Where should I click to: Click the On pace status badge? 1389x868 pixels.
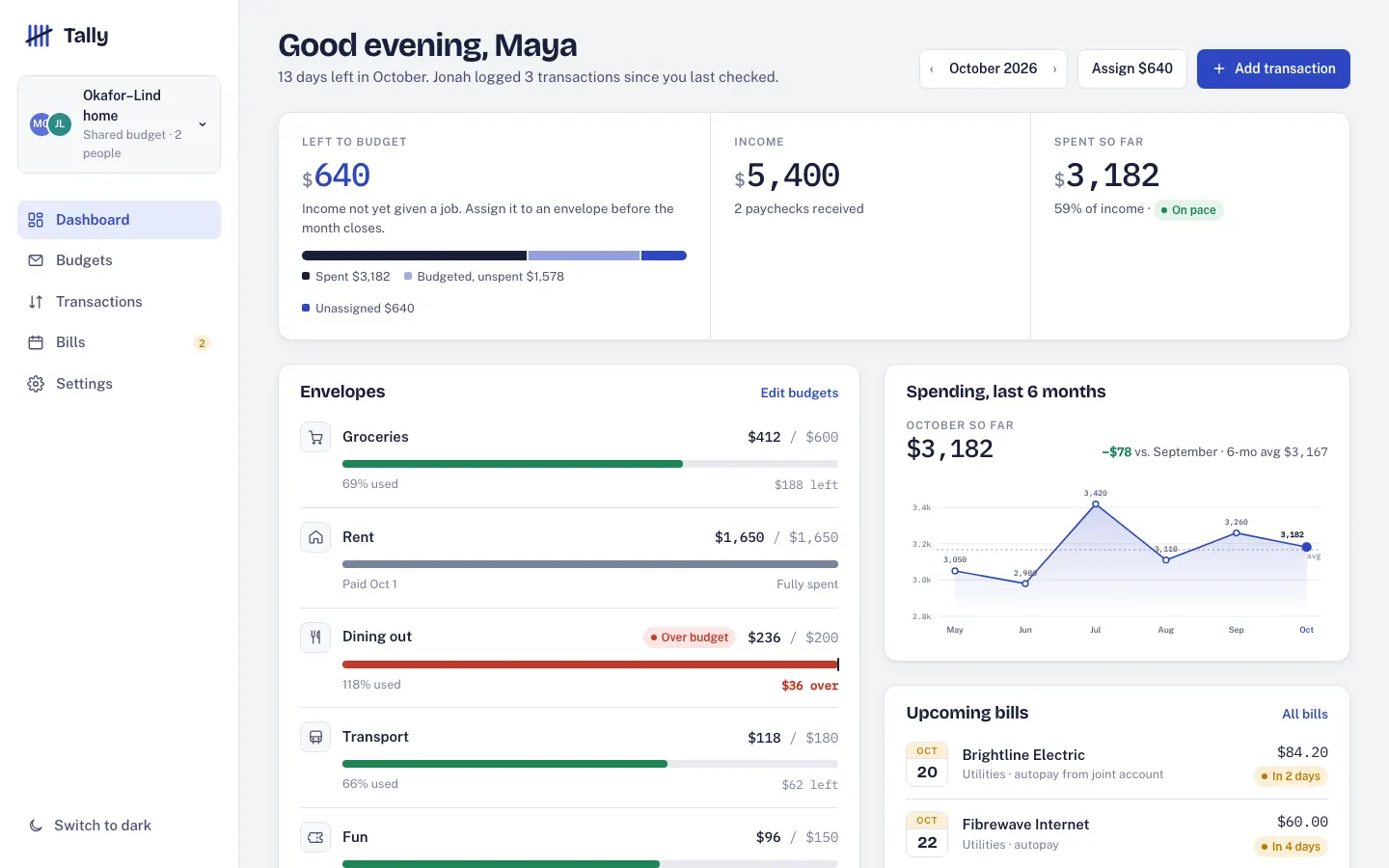click(x=1188, y=210)
